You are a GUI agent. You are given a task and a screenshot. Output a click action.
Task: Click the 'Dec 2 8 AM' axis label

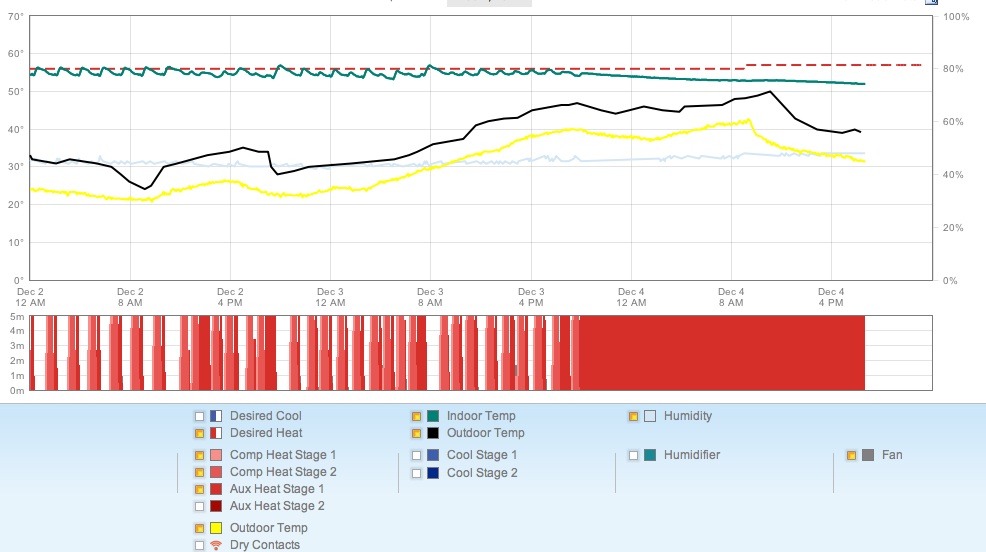tap(130, 297)
